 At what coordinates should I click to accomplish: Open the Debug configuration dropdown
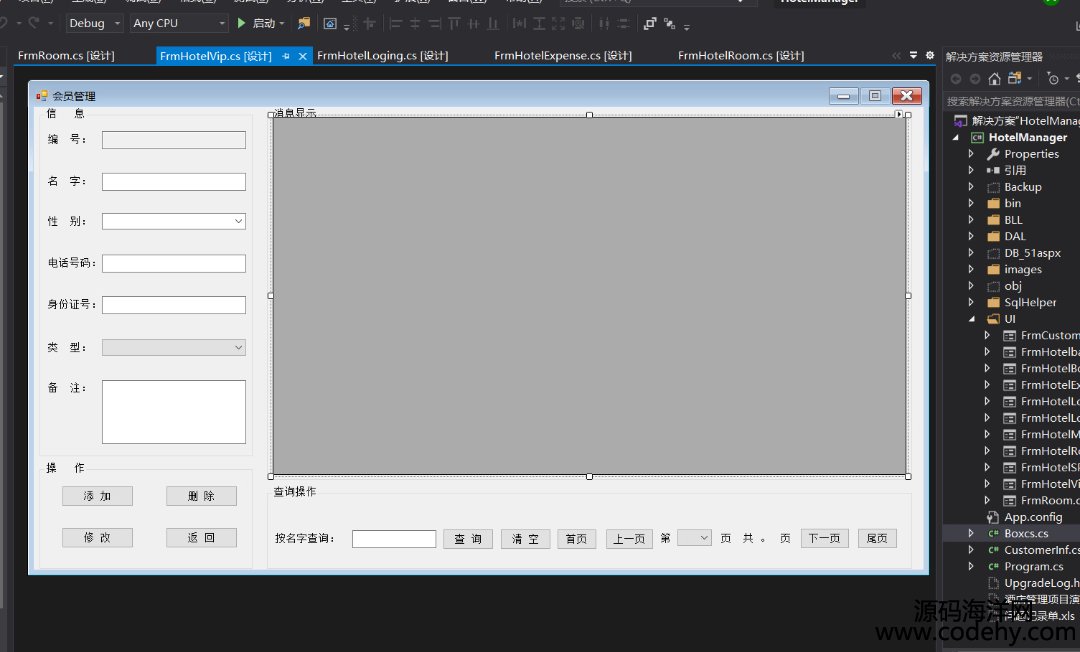(95, 23)
